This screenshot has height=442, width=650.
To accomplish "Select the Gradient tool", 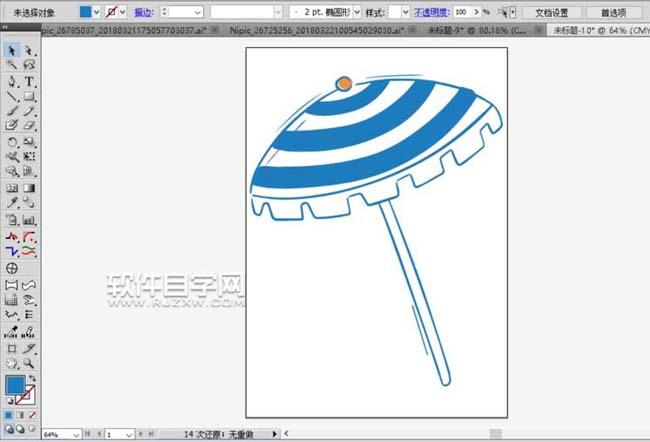I will (30, 187).
